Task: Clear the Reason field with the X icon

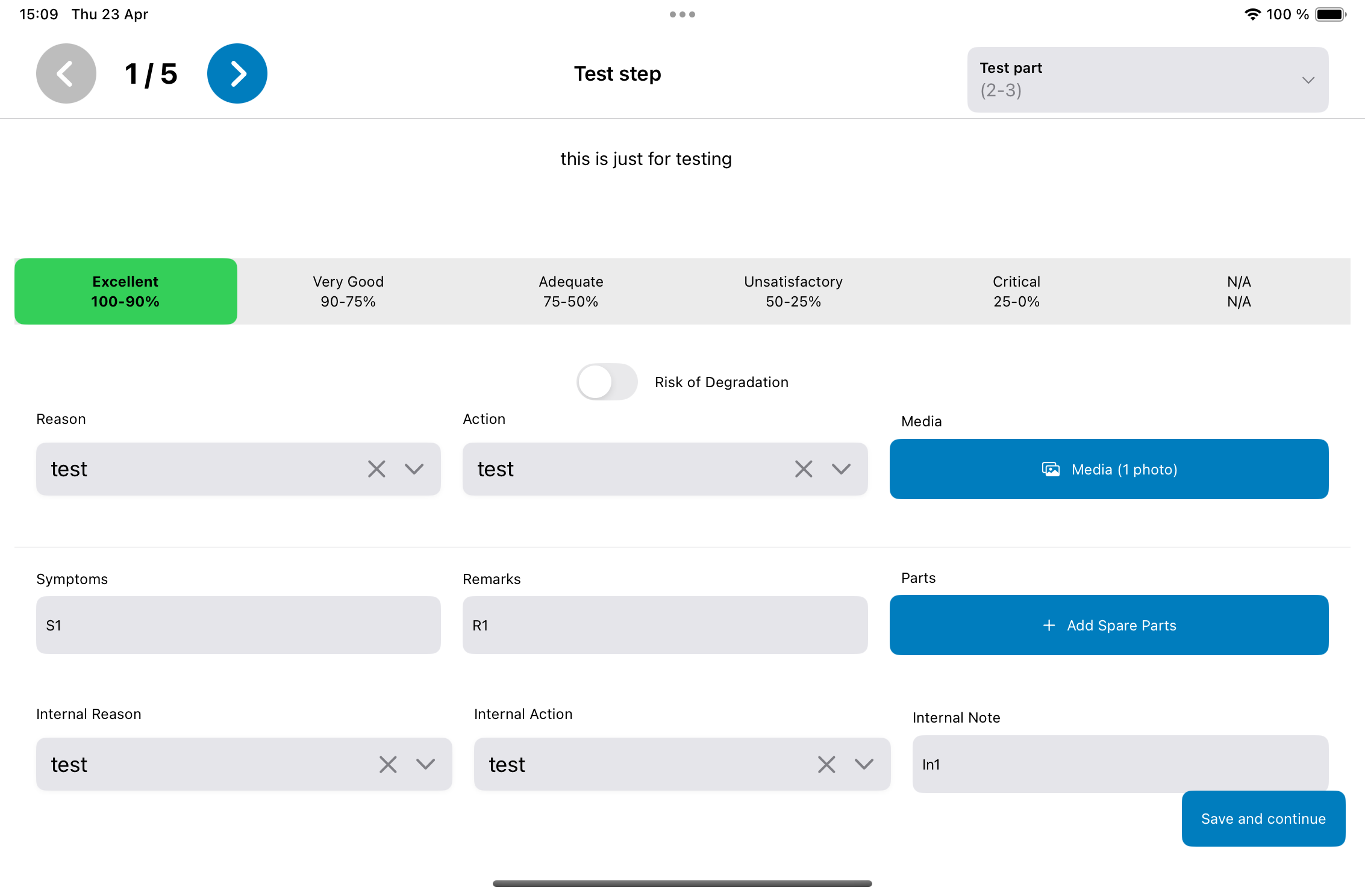Action: pos(376,468)
